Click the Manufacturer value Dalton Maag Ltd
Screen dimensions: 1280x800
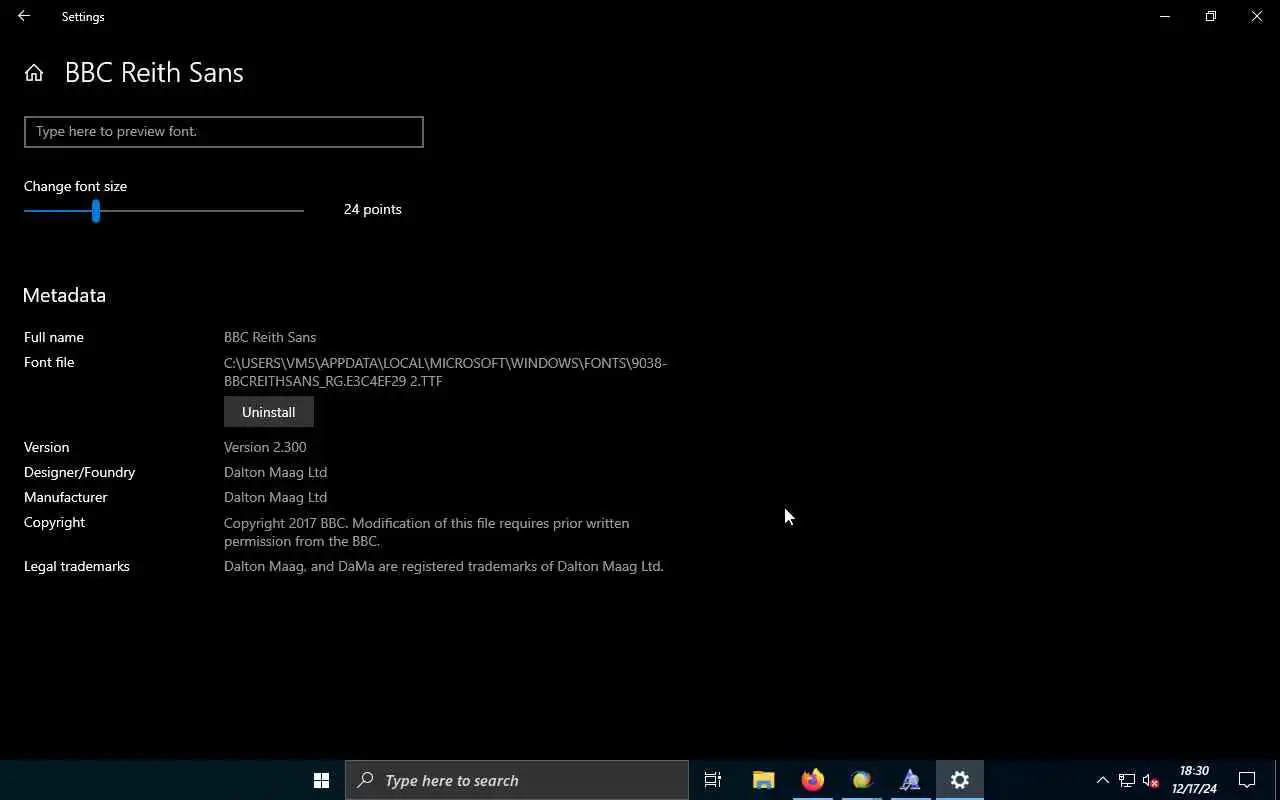(x=276, y=497)
